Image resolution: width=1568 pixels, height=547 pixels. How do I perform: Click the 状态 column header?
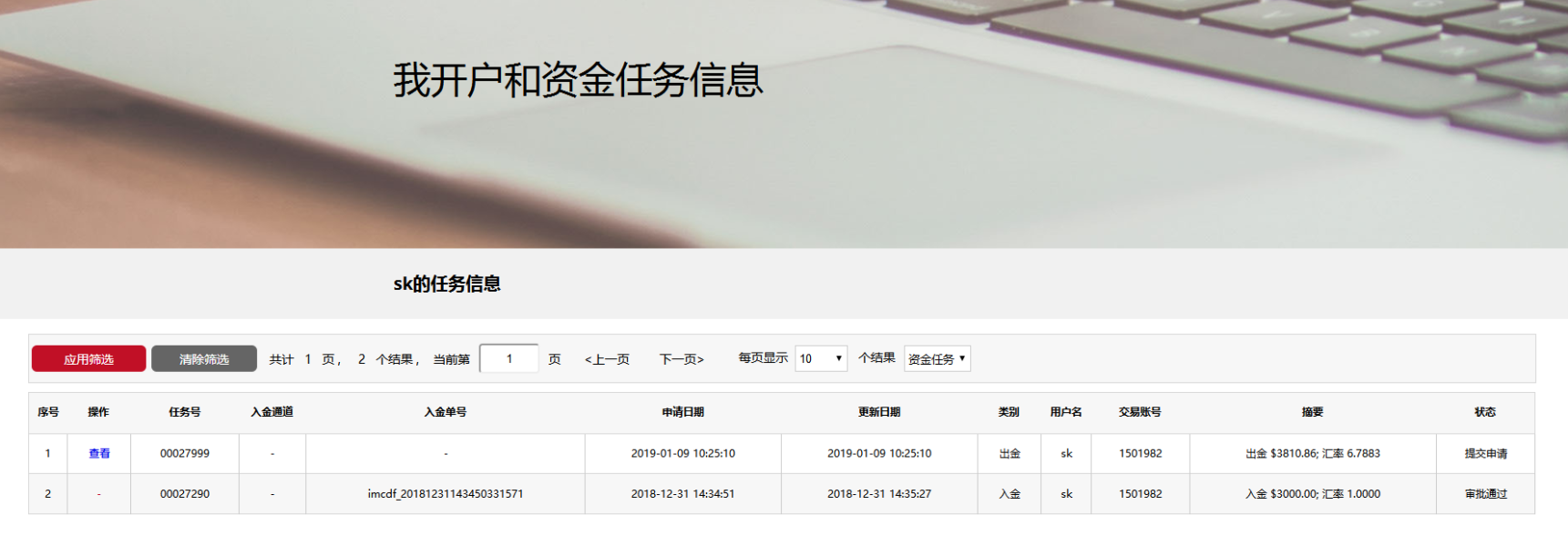[1485, 412]
